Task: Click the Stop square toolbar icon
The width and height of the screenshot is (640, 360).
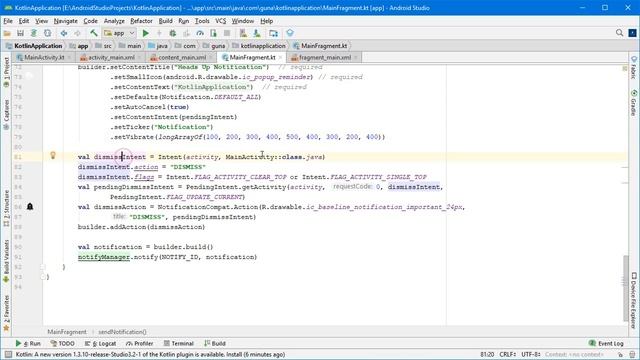Action: click(227, 33)
